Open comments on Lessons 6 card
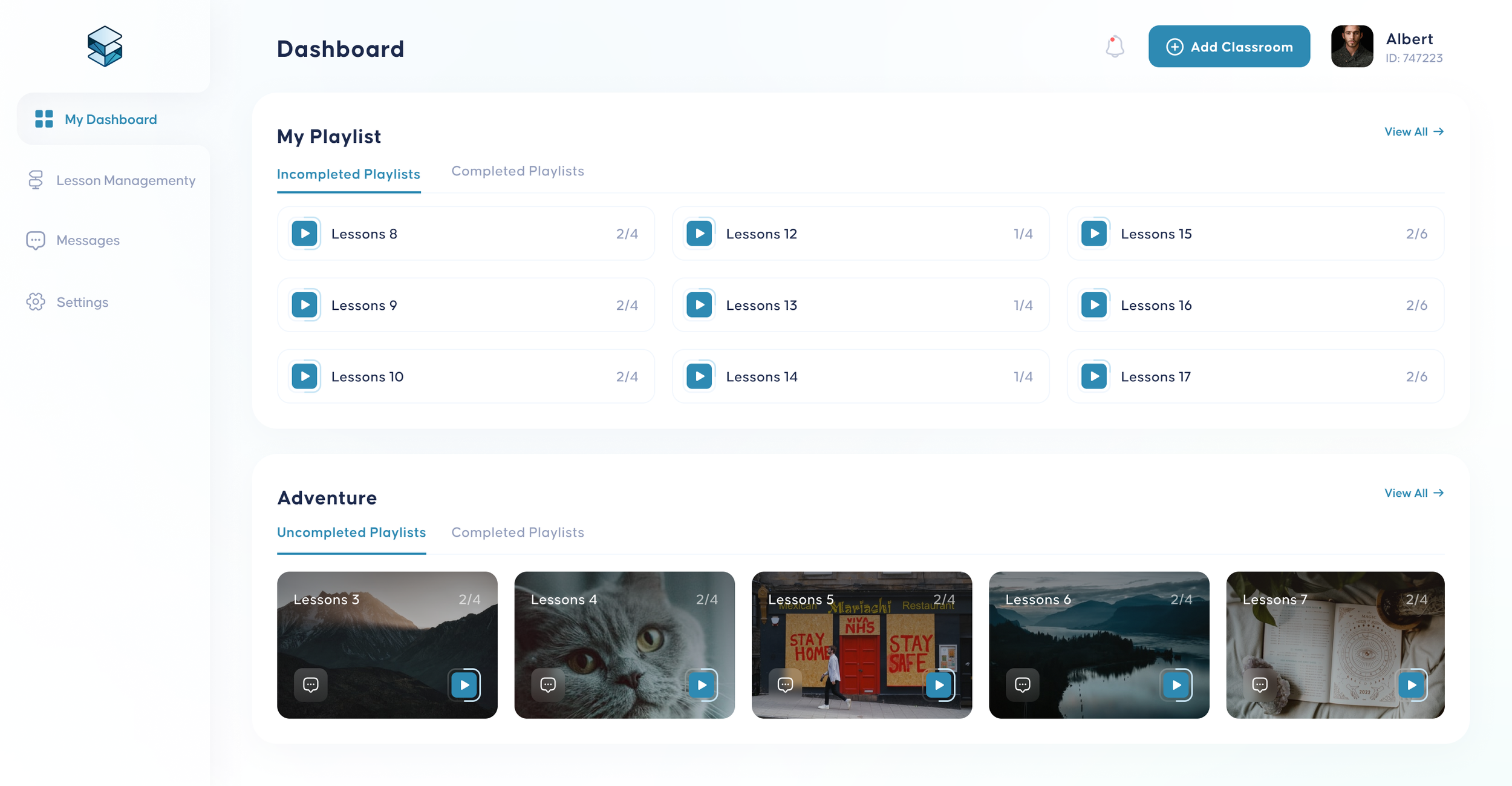Viewport: 1512px width, 786px height. coord(1023,684)
